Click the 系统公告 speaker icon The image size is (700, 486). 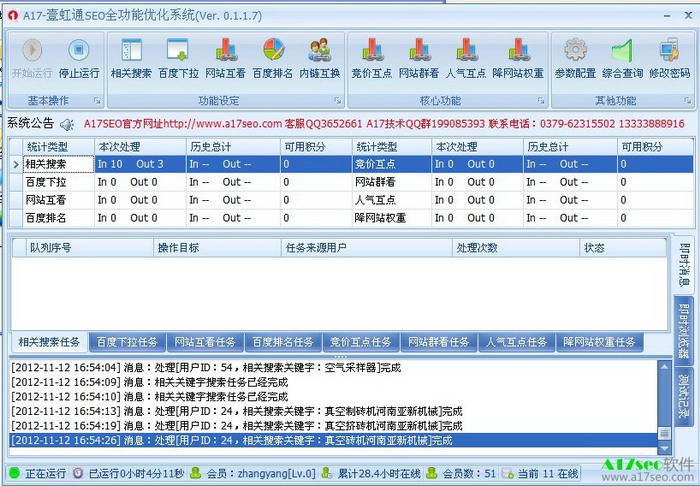67,124
